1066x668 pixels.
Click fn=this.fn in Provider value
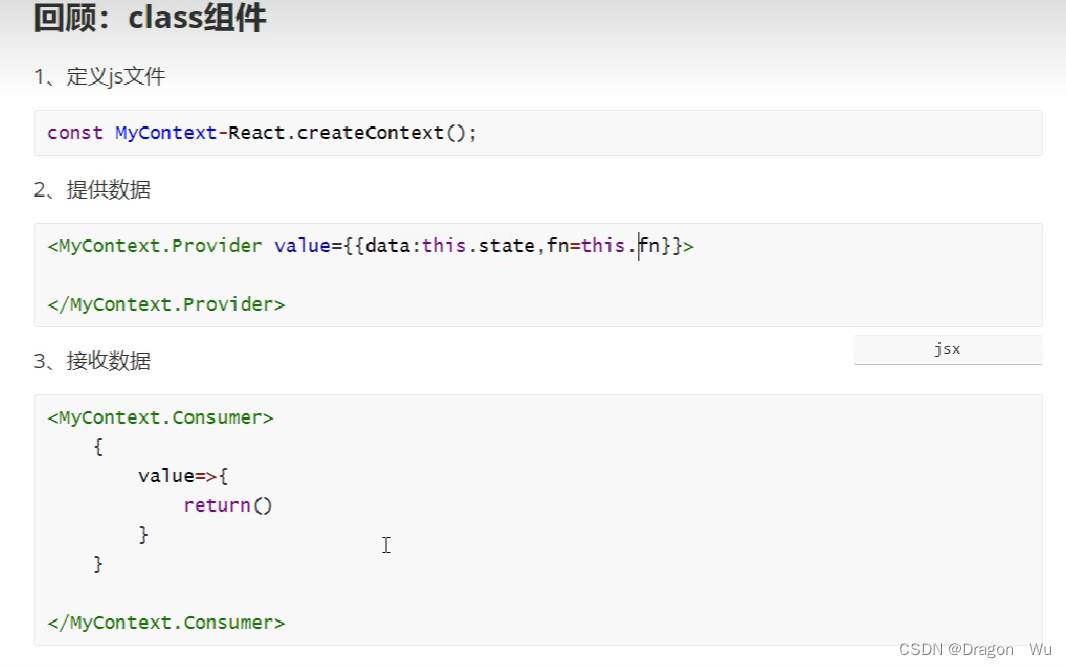[603, 245]
